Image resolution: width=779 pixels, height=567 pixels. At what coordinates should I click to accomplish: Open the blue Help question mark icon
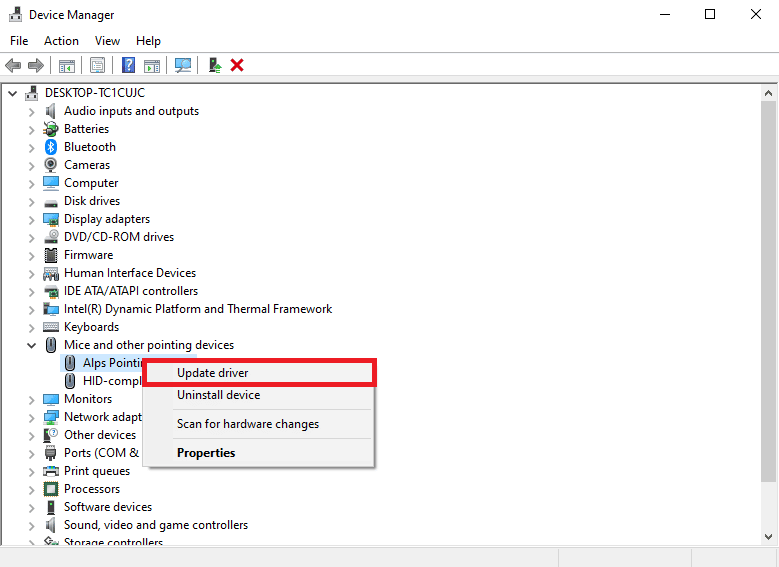pyautogui.click(x=128, y=65)
